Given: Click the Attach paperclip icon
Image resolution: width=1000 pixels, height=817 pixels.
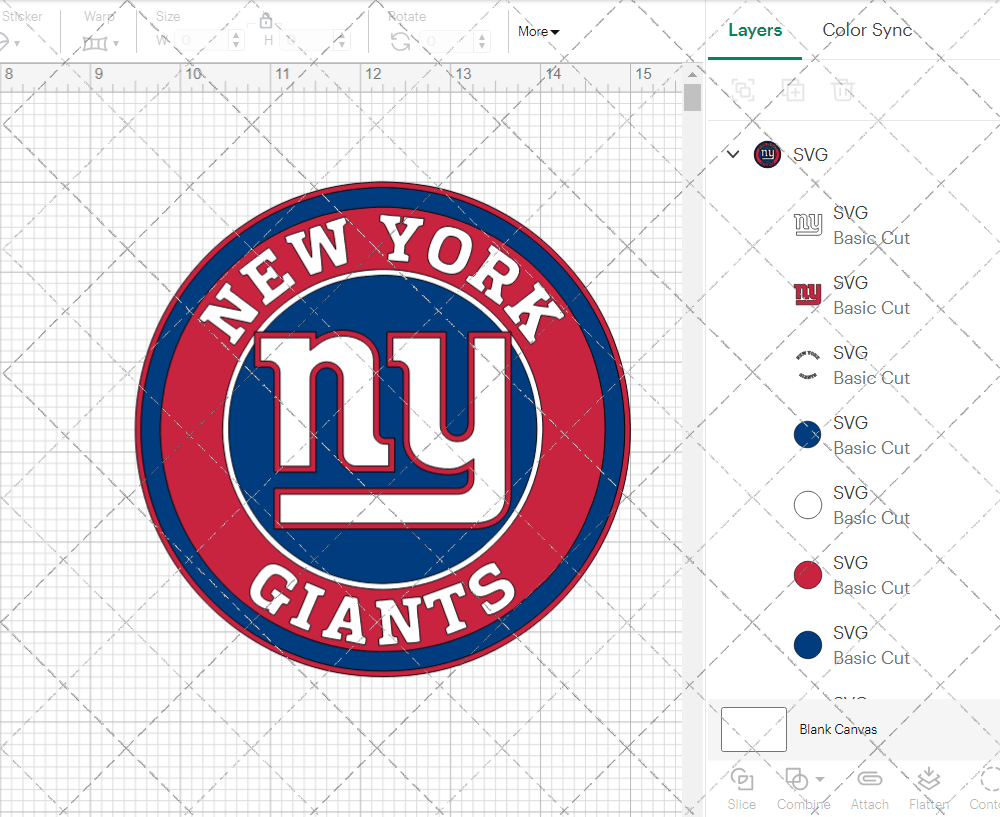Looking at the screenshot, I should click(869, 780).
